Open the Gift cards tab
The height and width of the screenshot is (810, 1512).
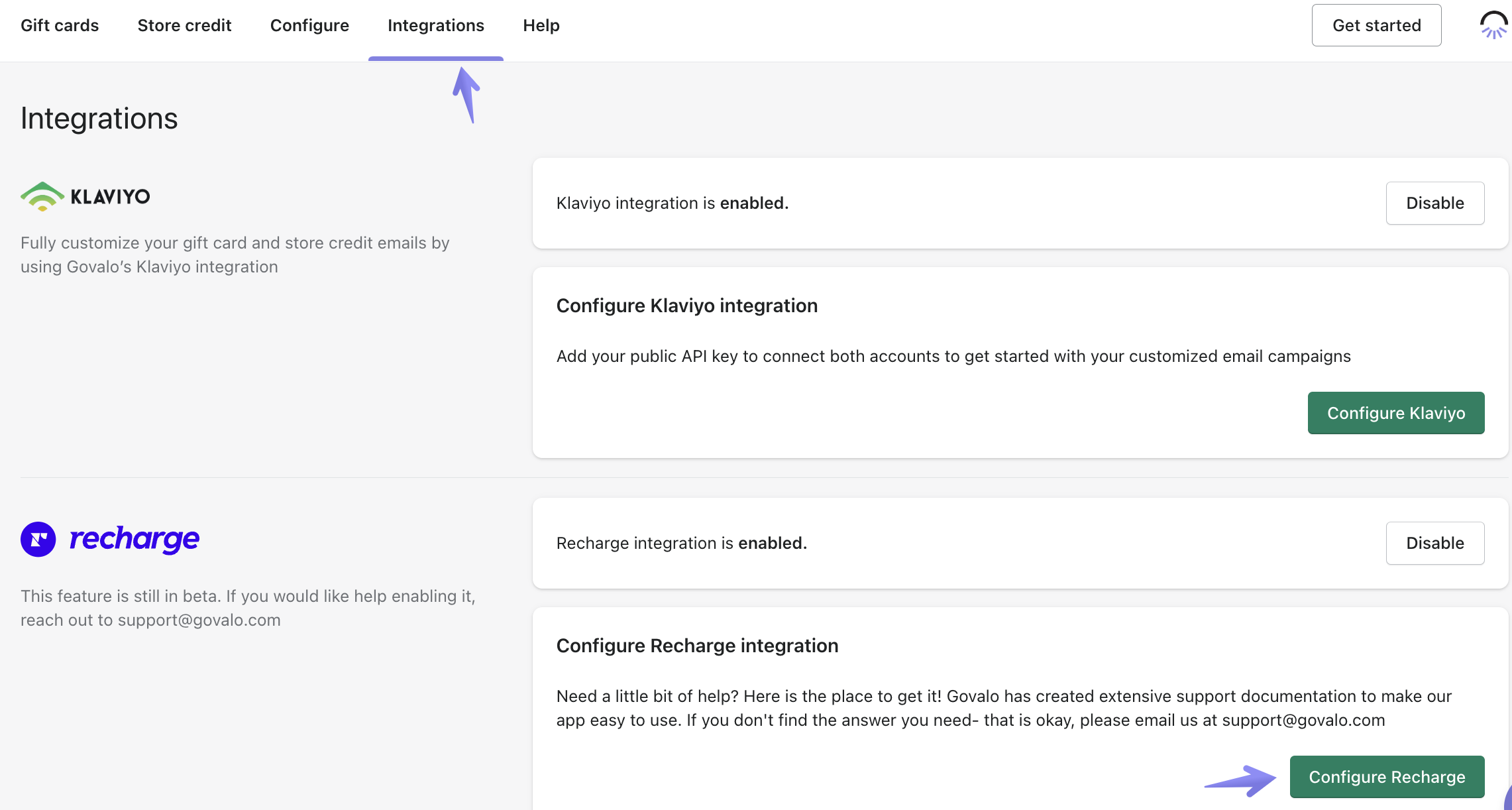click(60, 26)
